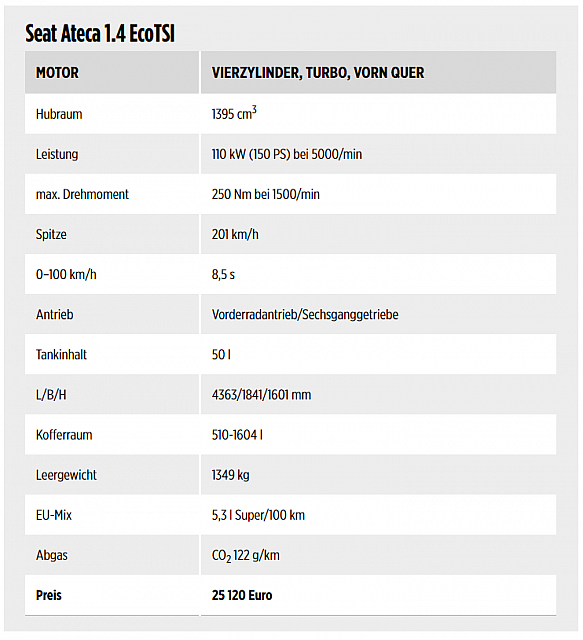583x640 pixels.
Task: Select the EU-Mix consumption value
Action: point(258,515)
